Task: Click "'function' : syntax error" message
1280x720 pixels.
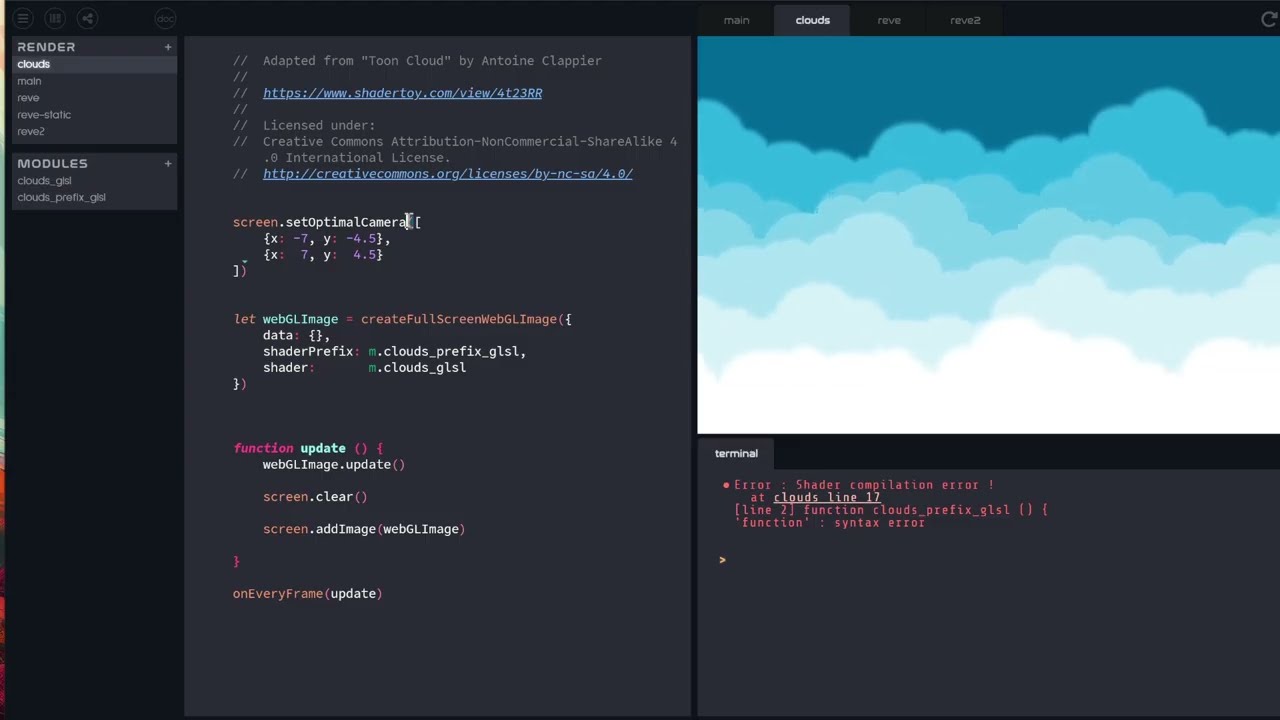Action: (x=830, y=522)
